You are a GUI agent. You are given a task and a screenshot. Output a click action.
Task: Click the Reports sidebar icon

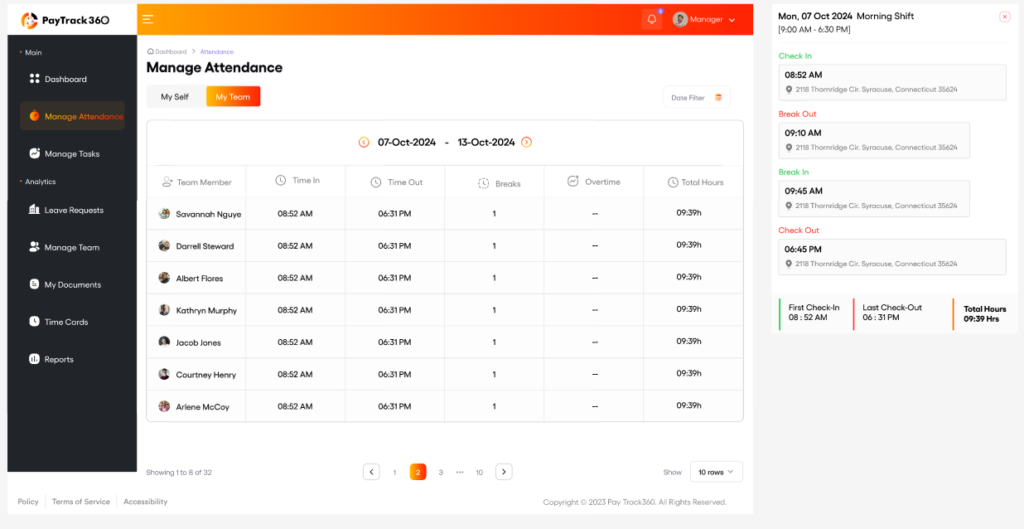tap(34, 359)
